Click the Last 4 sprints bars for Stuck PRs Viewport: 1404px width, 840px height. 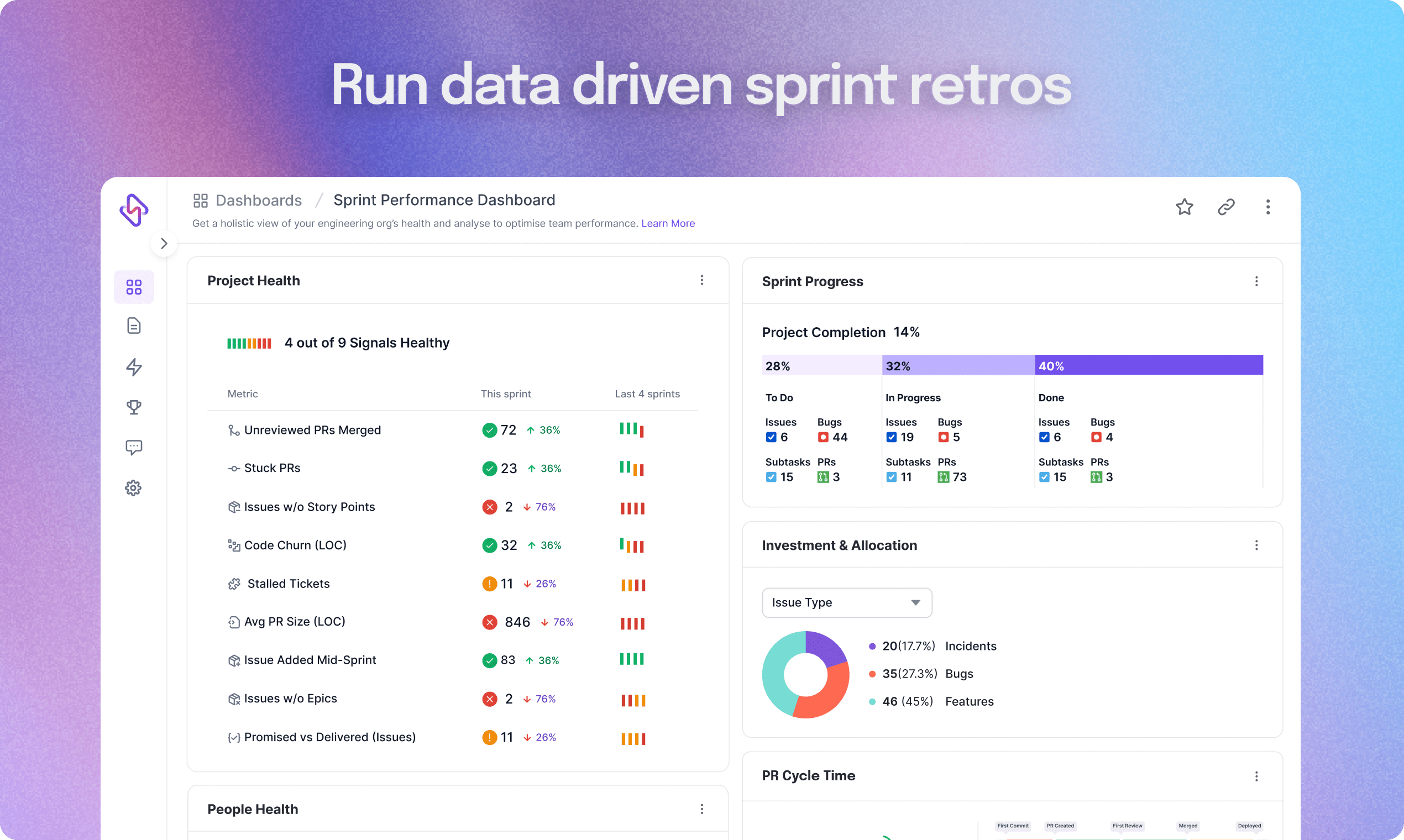coord(632,468)
